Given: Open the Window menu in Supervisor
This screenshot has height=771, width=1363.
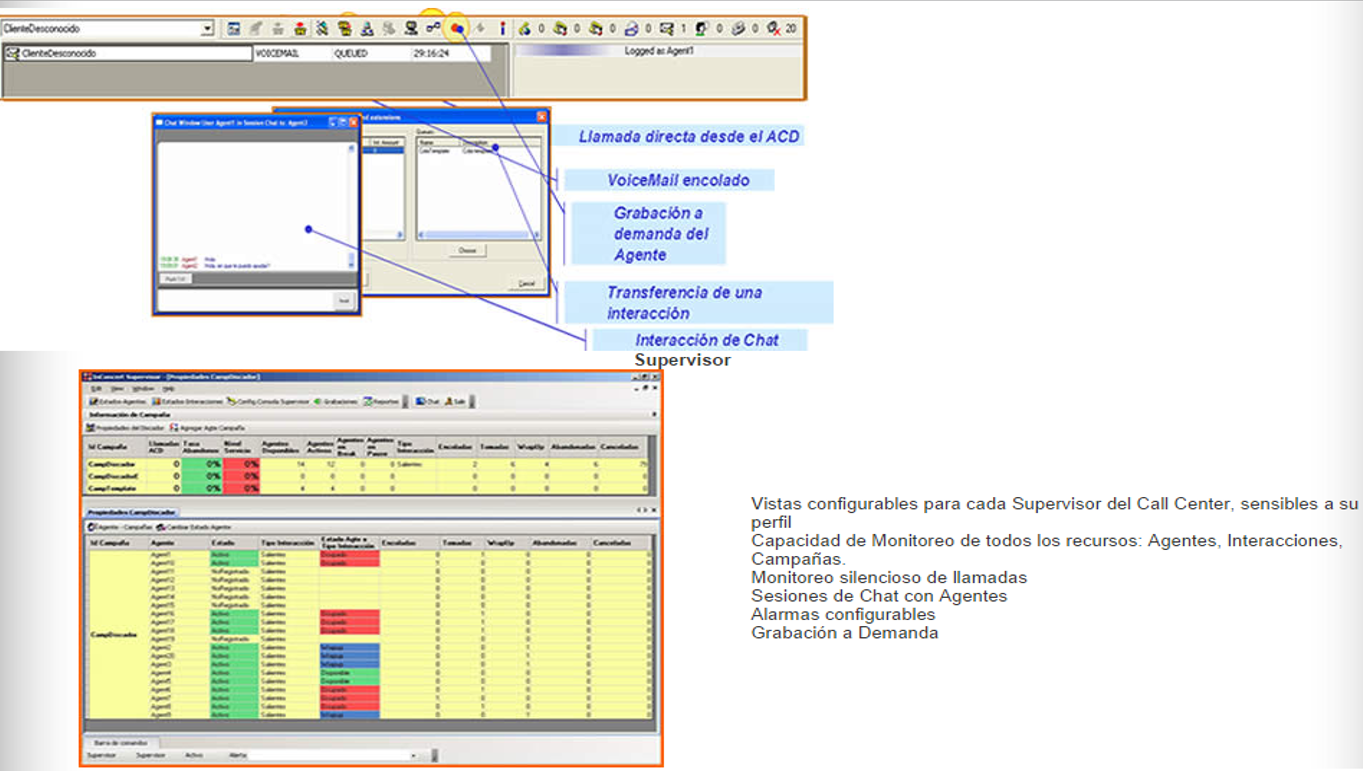Looking at the screenshot, I should [143, 388].
